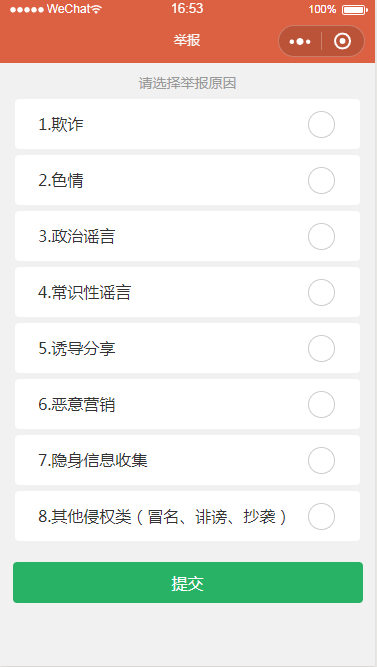The height and width of the screenshot is (667, 377).
Task: Open the three-dot more options menu
Action: coord(300,42)
